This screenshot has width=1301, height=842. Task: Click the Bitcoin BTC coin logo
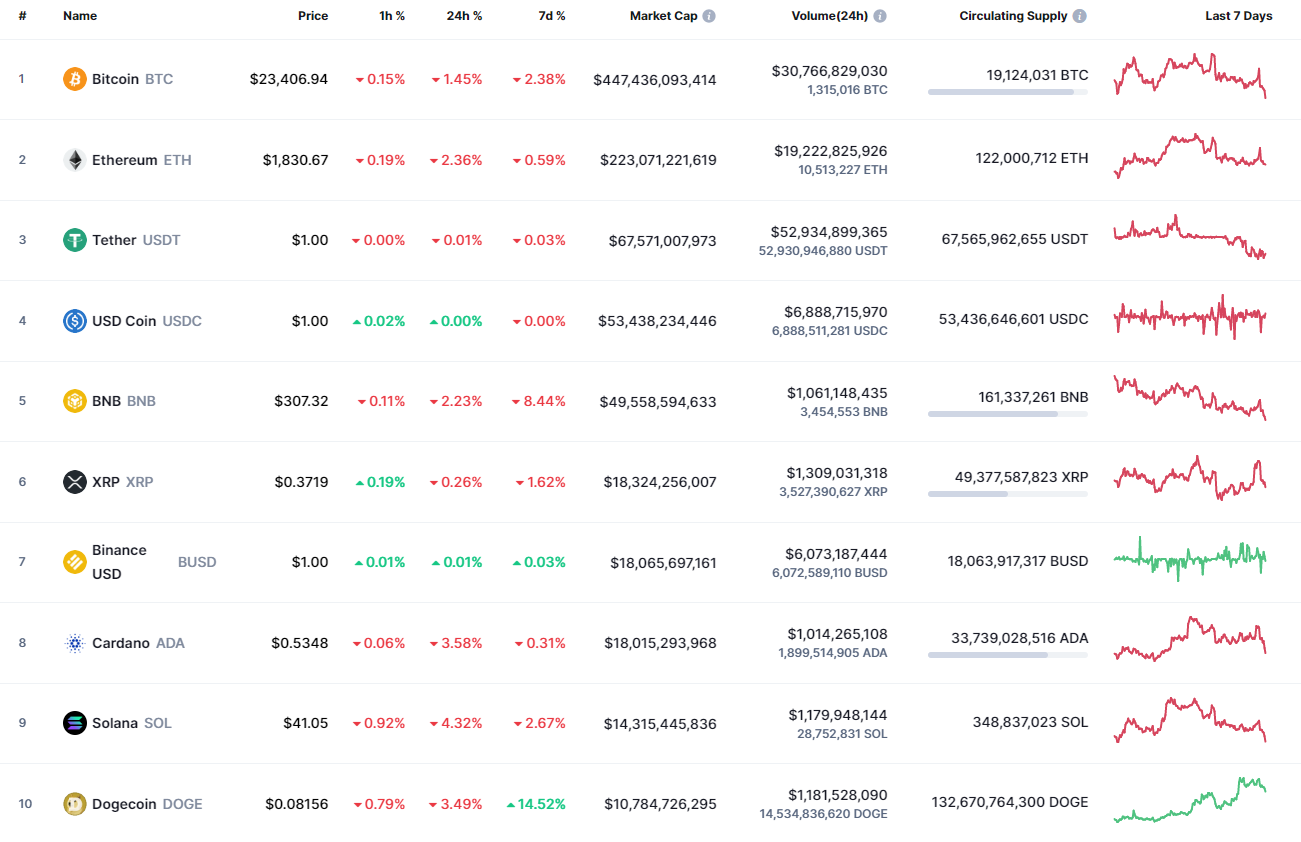[x=75, y=79]
